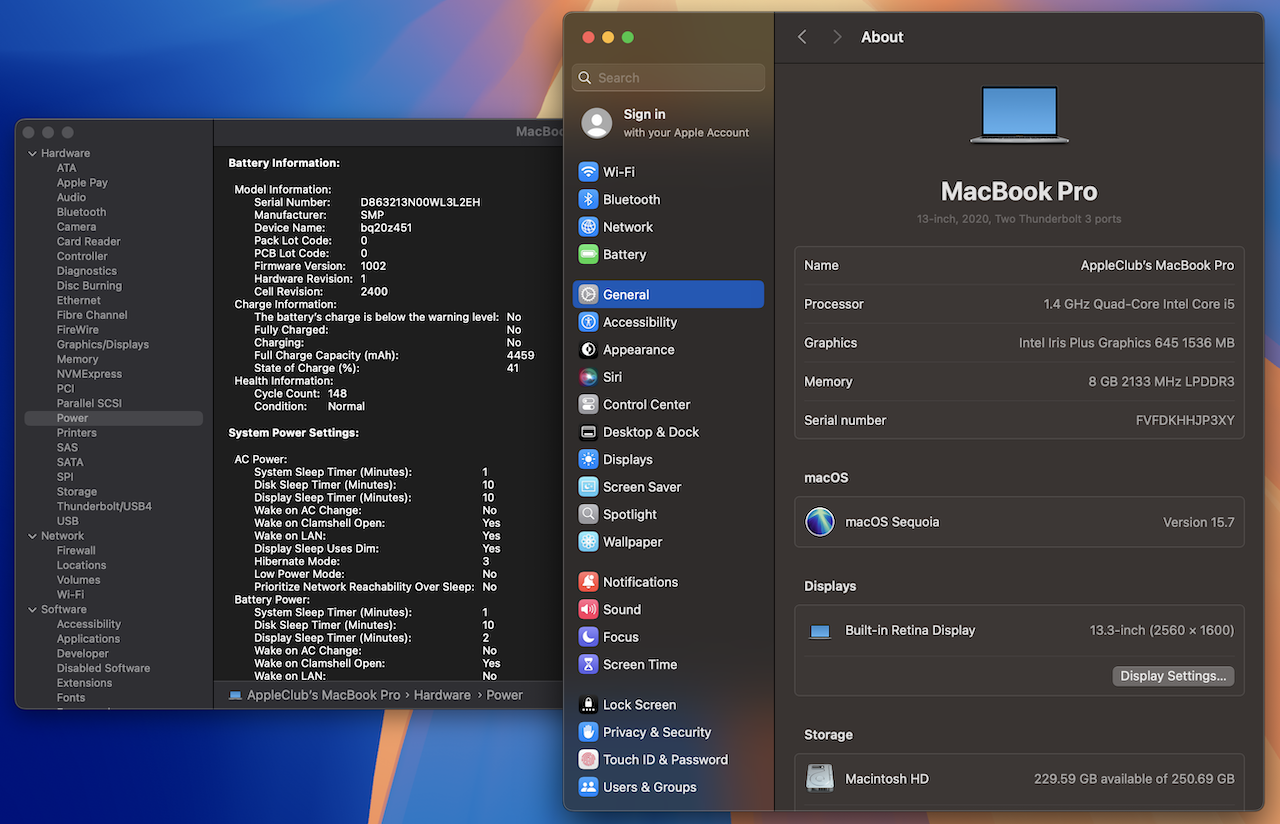Select Fonts under Software
The width and height of the screenshot is (1280, 824).
tap(71, 698)
